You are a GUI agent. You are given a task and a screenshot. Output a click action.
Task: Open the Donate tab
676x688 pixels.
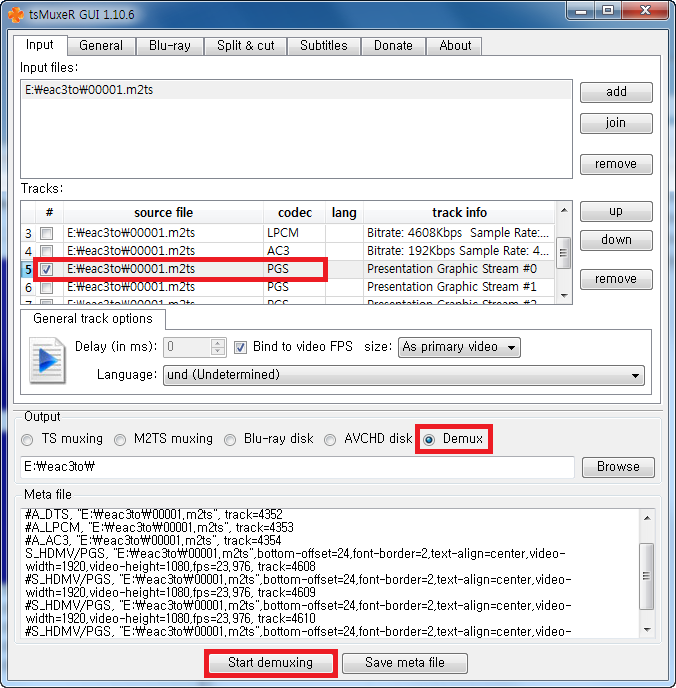393,46
